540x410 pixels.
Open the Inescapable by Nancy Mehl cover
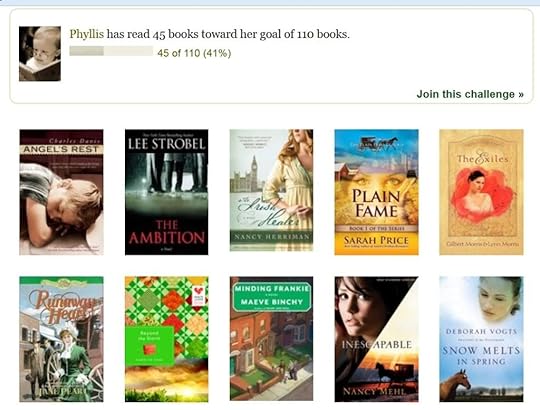(x=376, y=339)
